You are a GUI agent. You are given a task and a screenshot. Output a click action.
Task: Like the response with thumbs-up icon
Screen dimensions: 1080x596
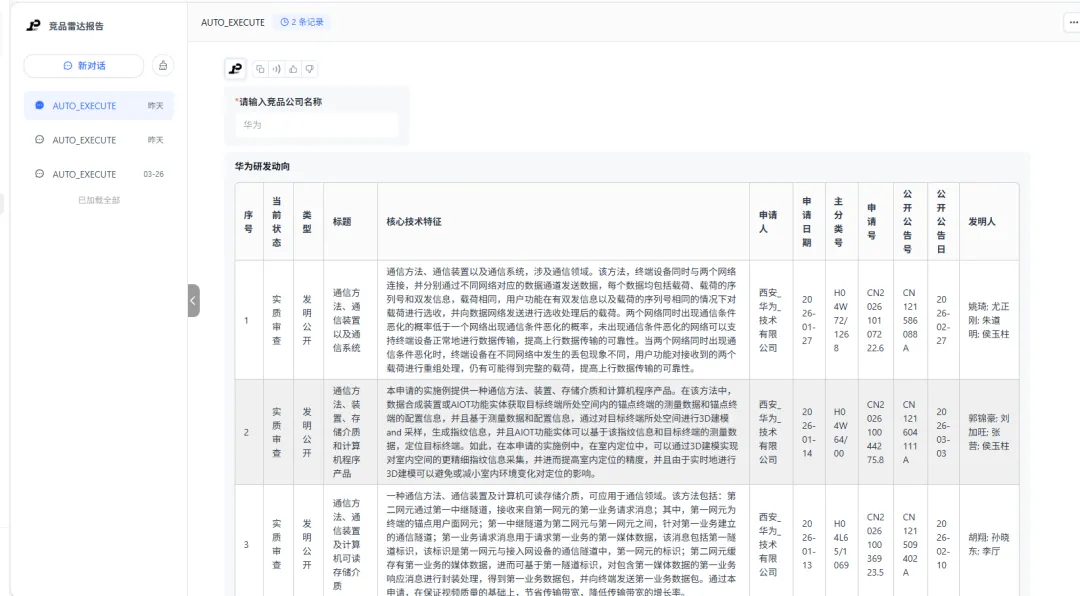(x=293, y=69)
